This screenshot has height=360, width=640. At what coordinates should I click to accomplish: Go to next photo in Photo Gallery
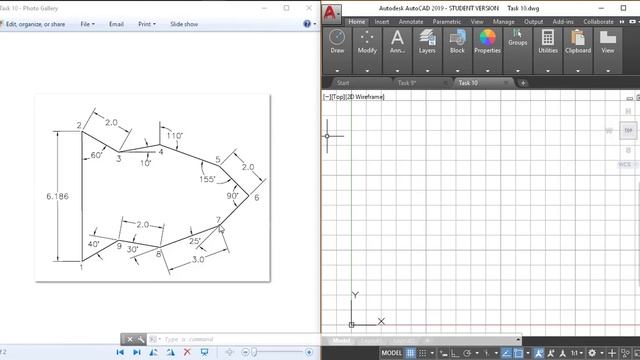point(137,352)
